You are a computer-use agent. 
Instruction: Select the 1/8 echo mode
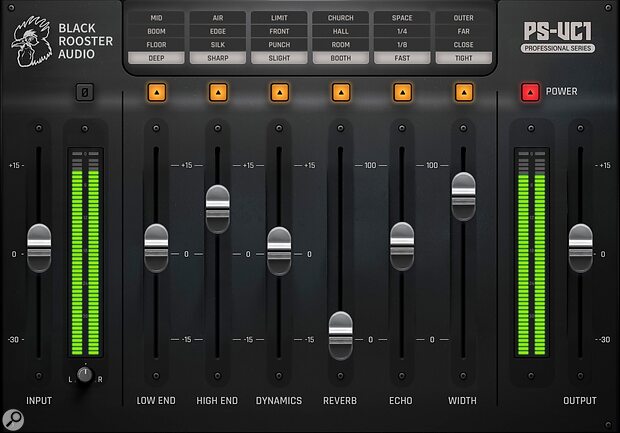pos(402,45)
